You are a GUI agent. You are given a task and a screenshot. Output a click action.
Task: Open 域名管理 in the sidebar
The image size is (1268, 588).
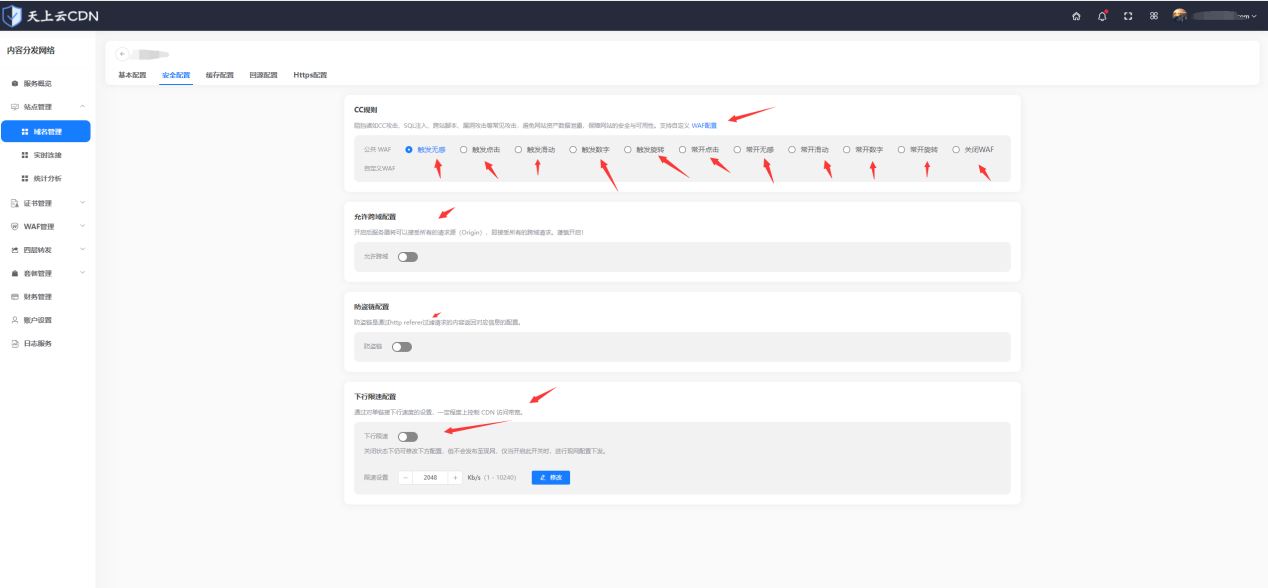click(46, 131)
